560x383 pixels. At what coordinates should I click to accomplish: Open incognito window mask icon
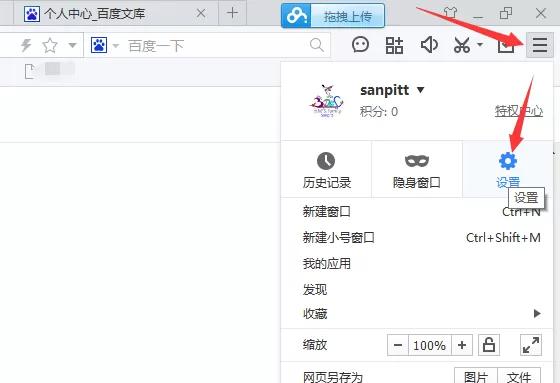click(417, 161)
